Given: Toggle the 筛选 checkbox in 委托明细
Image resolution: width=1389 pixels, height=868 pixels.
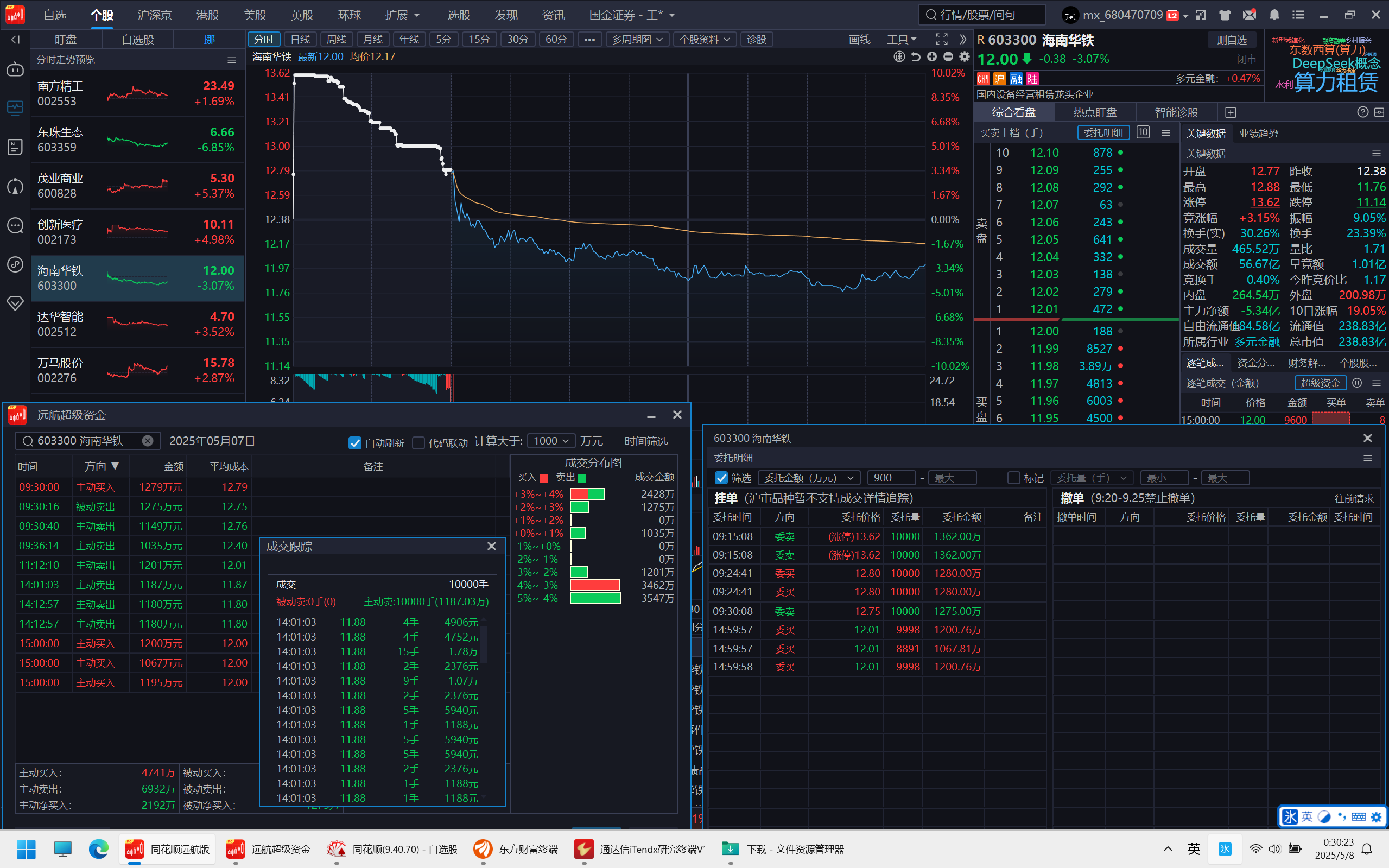Looking at the screenshot, I should 721,478.
